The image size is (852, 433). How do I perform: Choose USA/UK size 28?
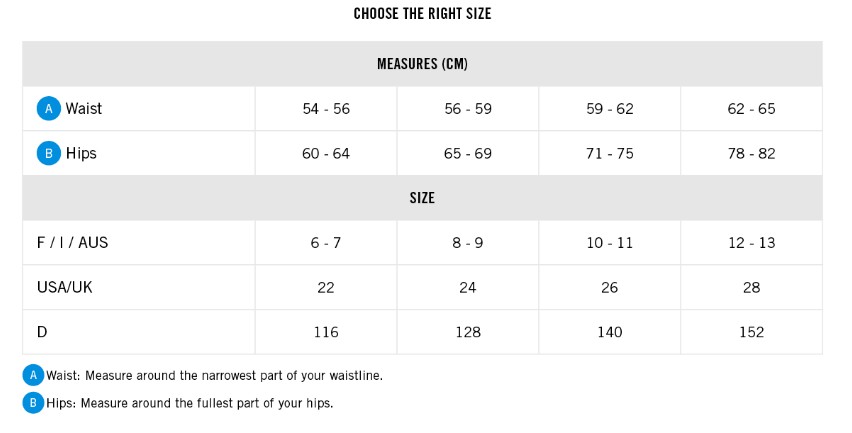(751, 288)
